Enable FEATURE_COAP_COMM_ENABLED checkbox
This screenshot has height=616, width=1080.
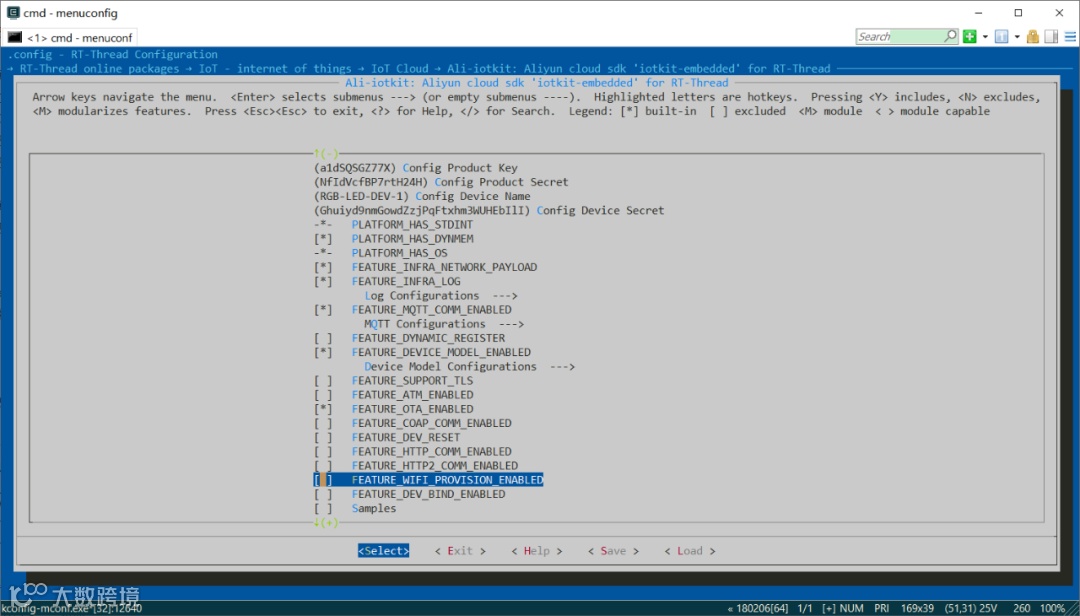click(x=323, y=423)
